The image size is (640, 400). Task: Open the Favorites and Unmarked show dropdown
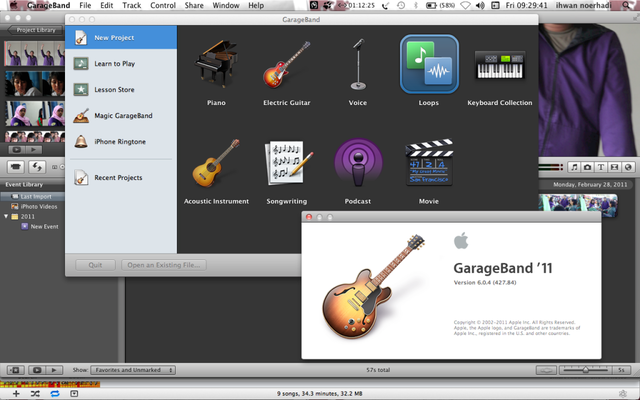pos(133,370)
